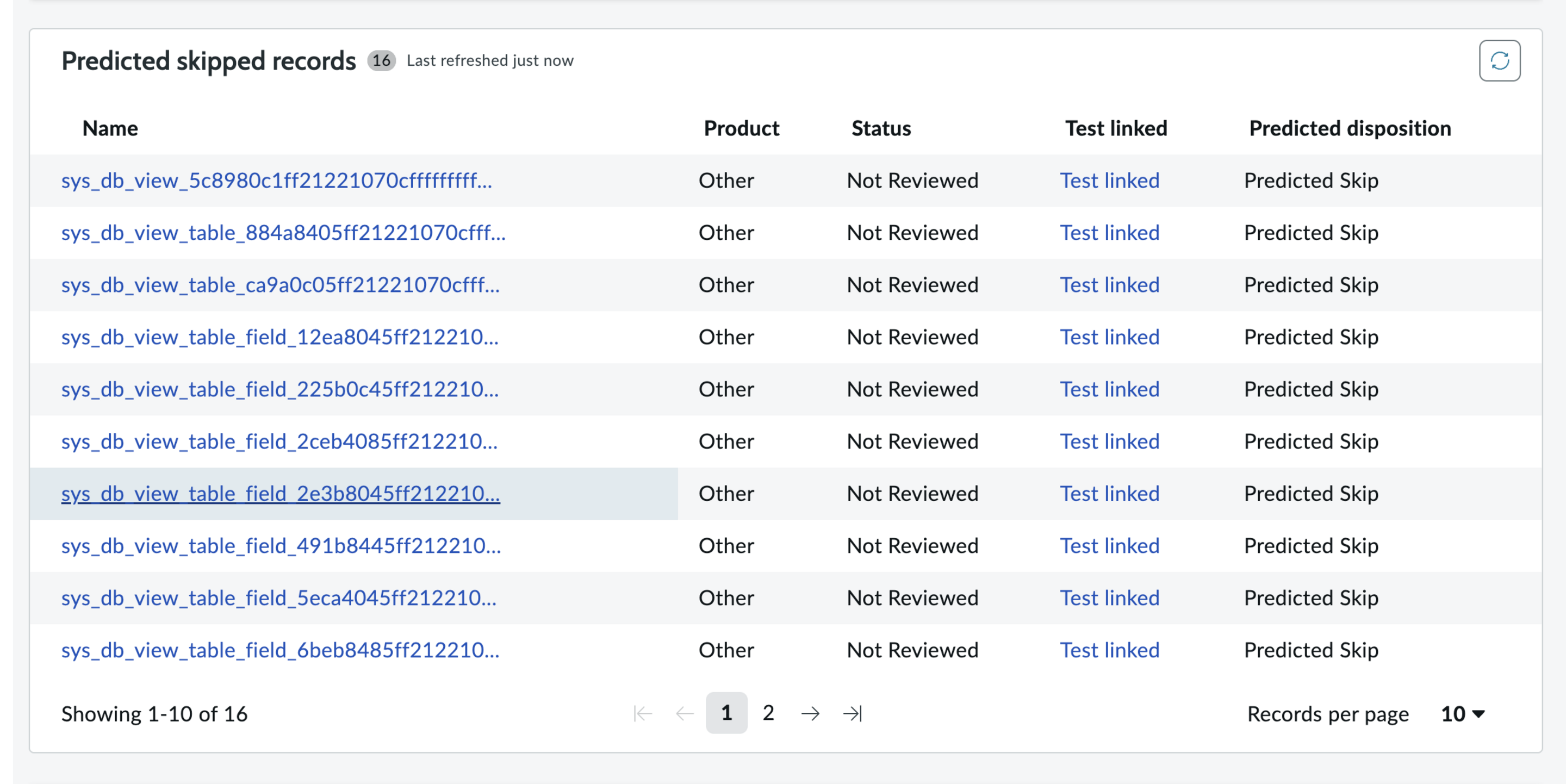Click 'Predicted Skip' in sys_db_view_5c8980c1 row
The height and width of the screenshot is (784, 1566).
pos(1310,181)
